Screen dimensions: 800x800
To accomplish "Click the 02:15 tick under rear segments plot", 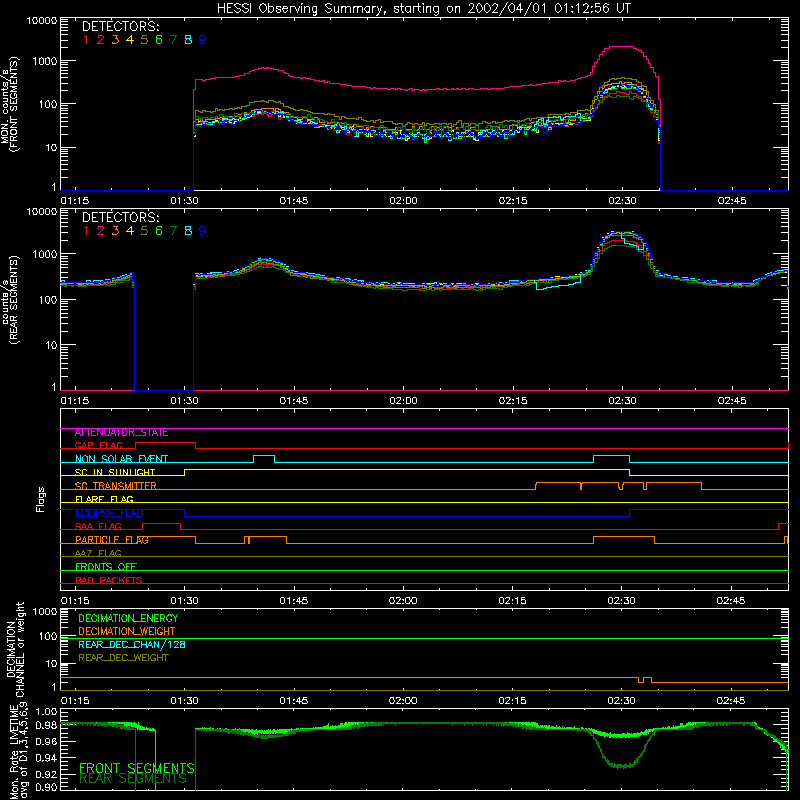I will coord(513,401).
